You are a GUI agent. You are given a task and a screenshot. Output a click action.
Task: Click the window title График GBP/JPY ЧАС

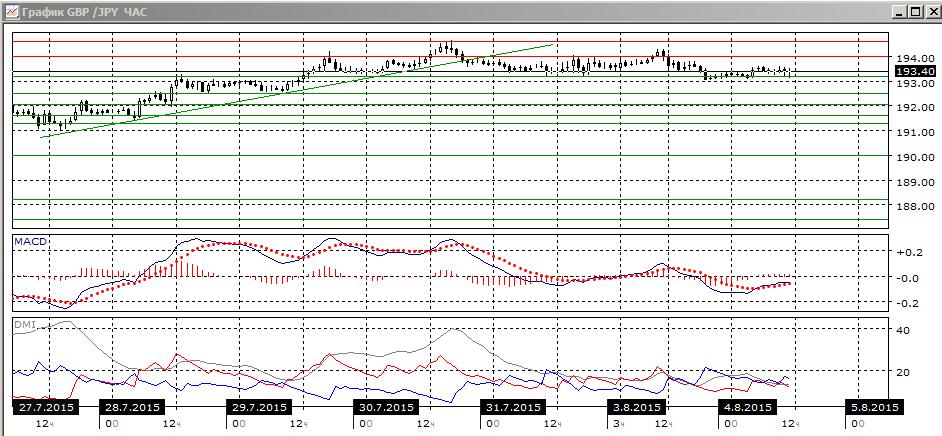(84, 11)
